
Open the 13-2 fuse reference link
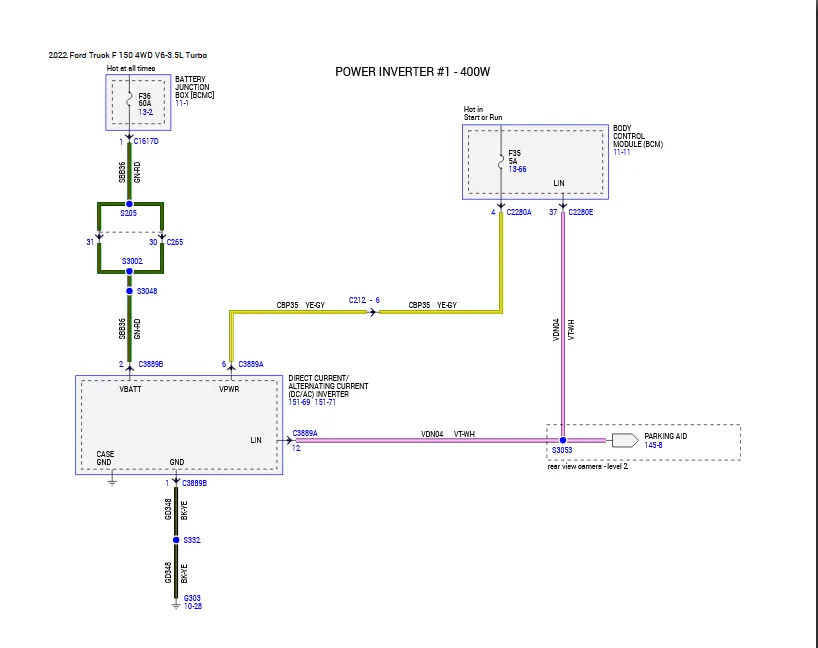pos(146,112)
